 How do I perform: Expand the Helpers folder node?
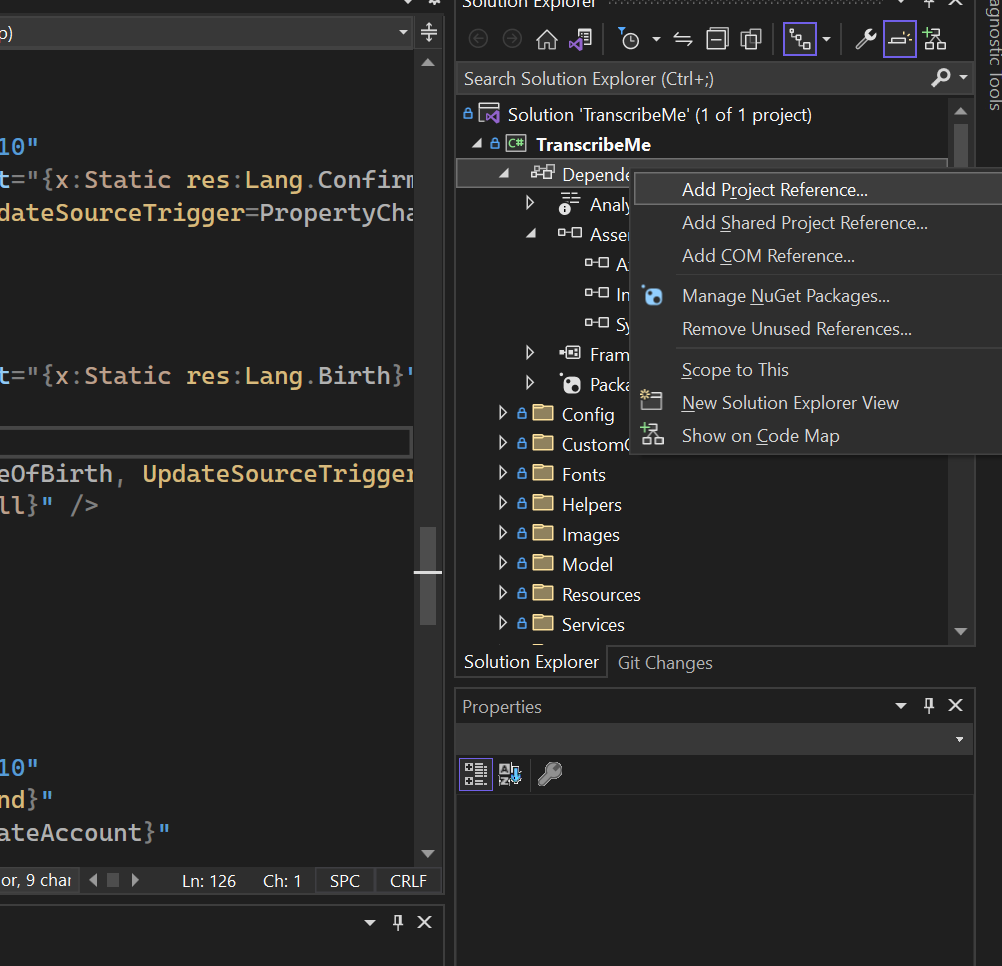[503, 504]
